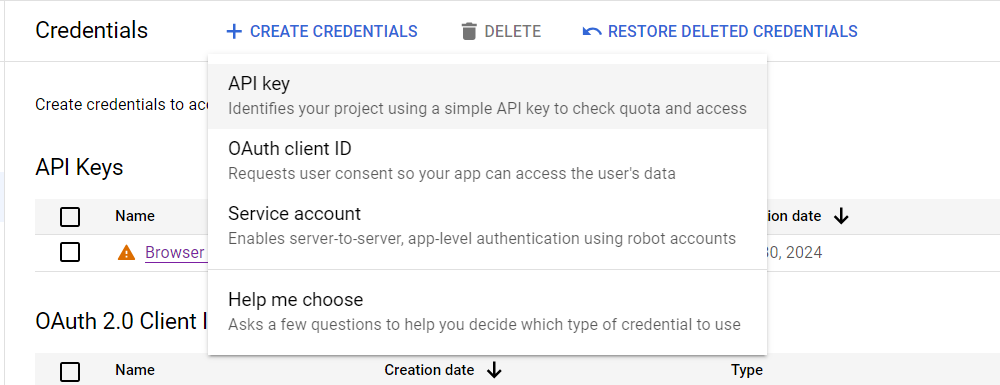The height and width of the screenshot is (385, 1000).
Task: Click the plus icon beside Create Credentials
Action: [235, 31]
